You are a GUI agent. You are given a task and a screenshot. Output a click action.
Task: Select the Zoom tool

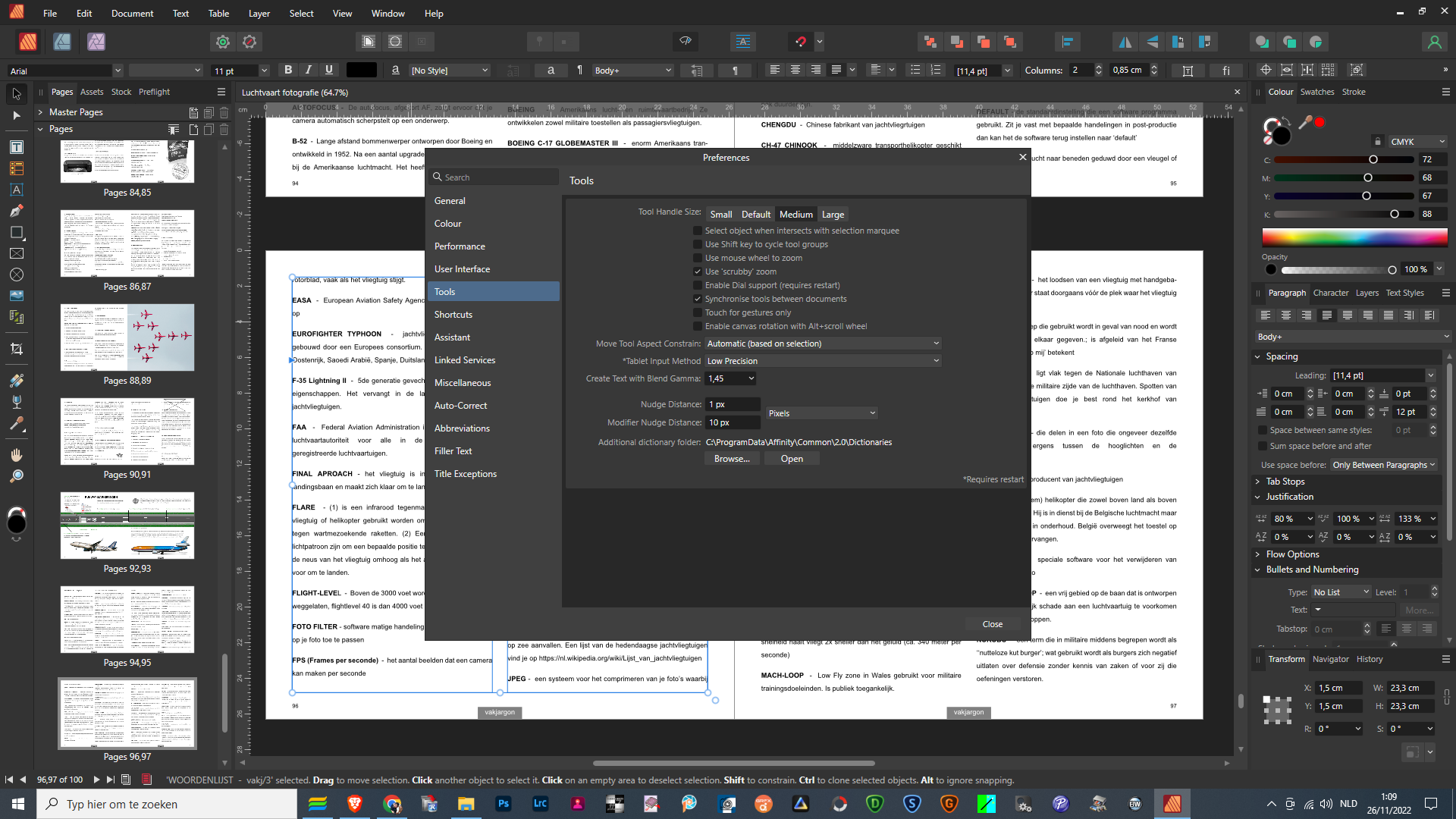pos(17,475)
